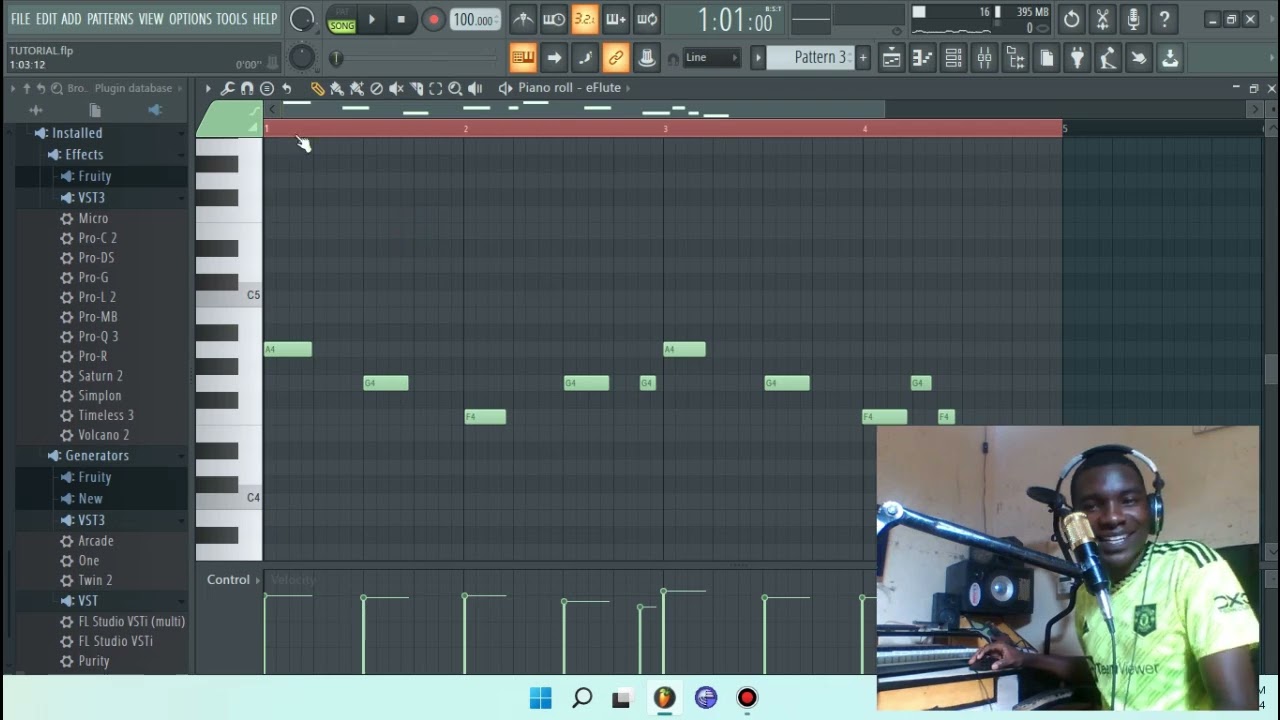Select the Draw pencil tool in piano roll
The height and width of the screenshot is (720, 1280).
tap(317, 88)
